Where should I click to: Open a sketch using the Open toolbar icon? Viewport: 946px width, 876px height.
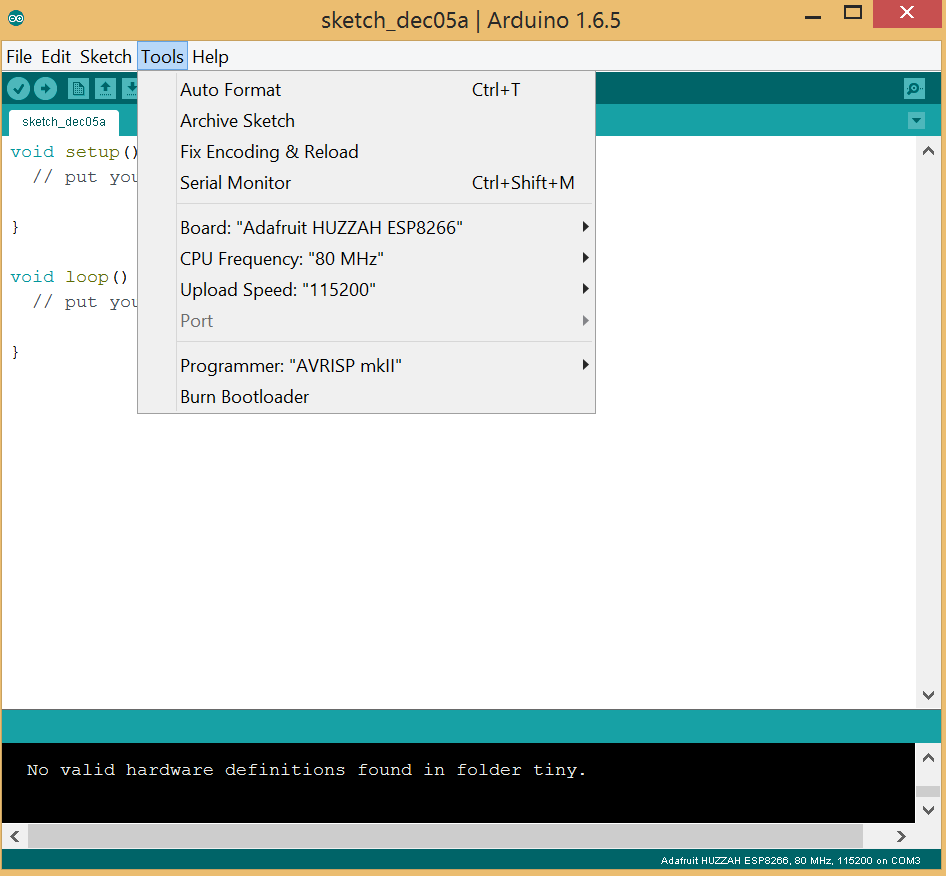tap(105, 88)
